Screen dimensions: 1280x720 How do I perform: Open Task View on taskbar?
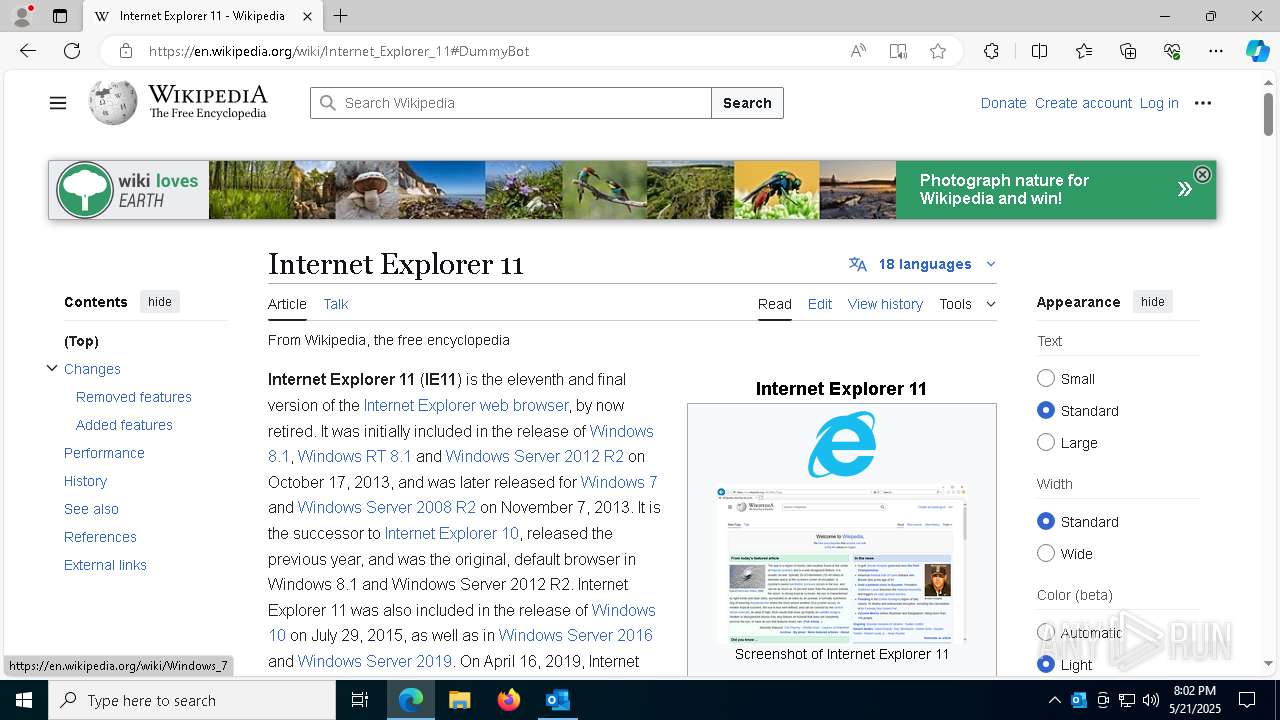[x=360, y=700]
